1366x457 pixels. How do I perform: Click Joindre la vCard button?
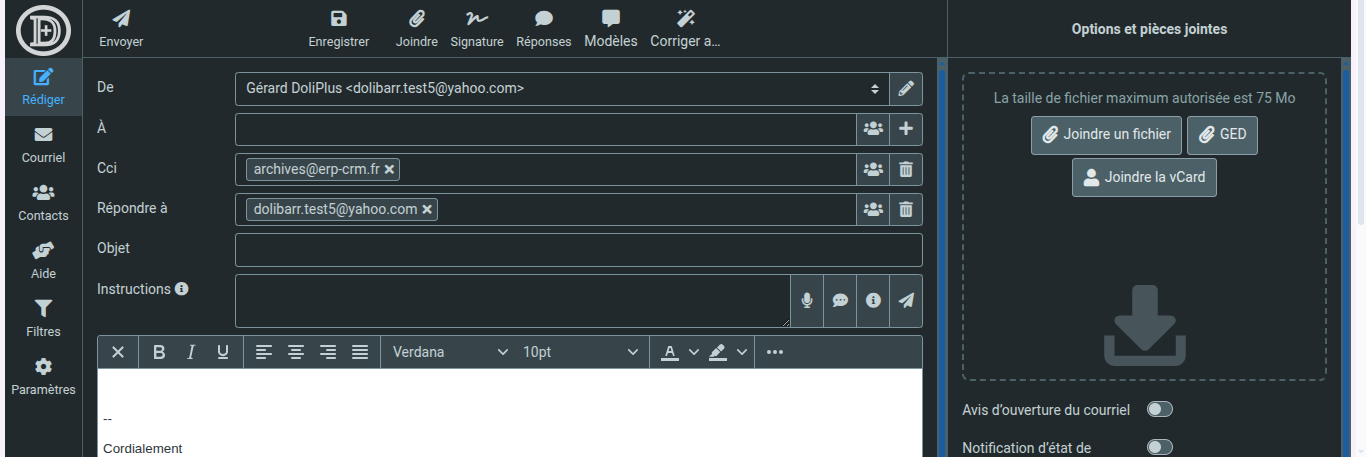pos(1145,177)
